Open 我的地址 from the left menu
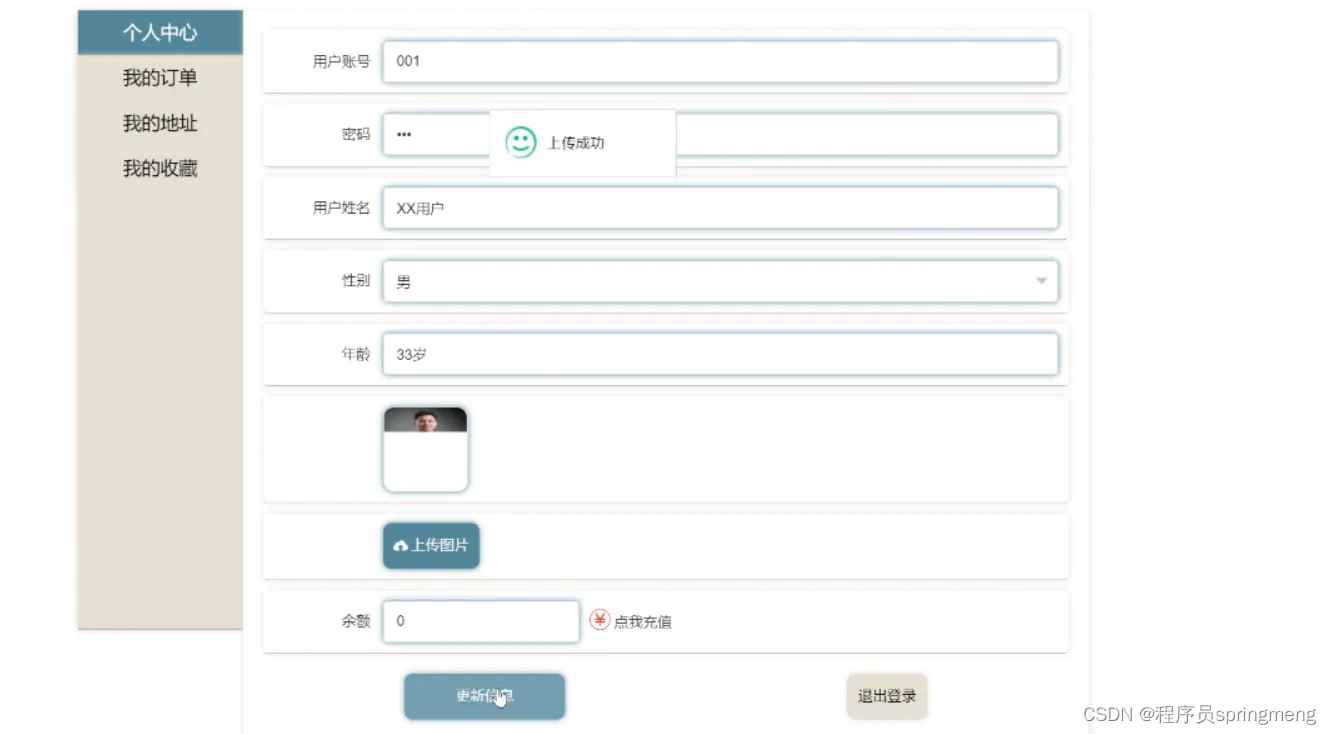 click(x=161, y=122)
